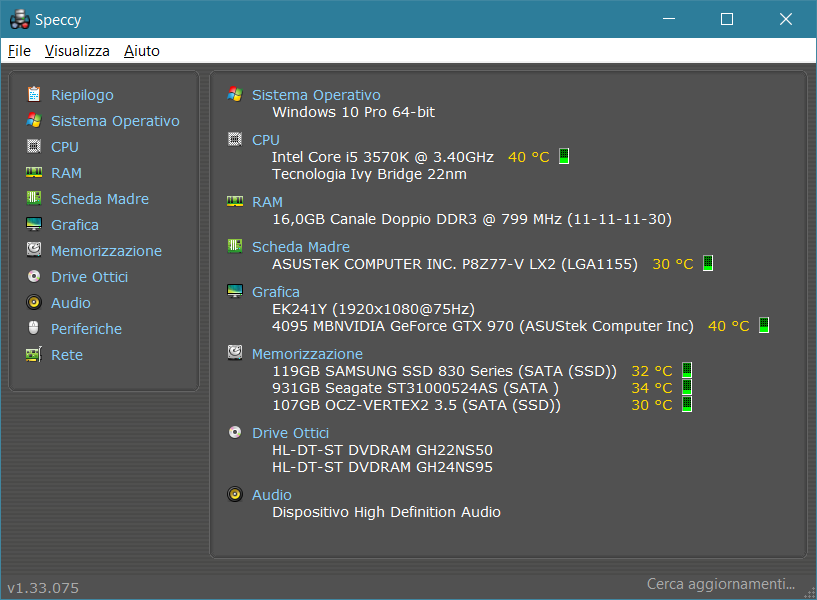This screenshot has width=817, height=600.
Task: Click the NVIDIA GeForce GTX 970 text
Action: tap(483, 326)
